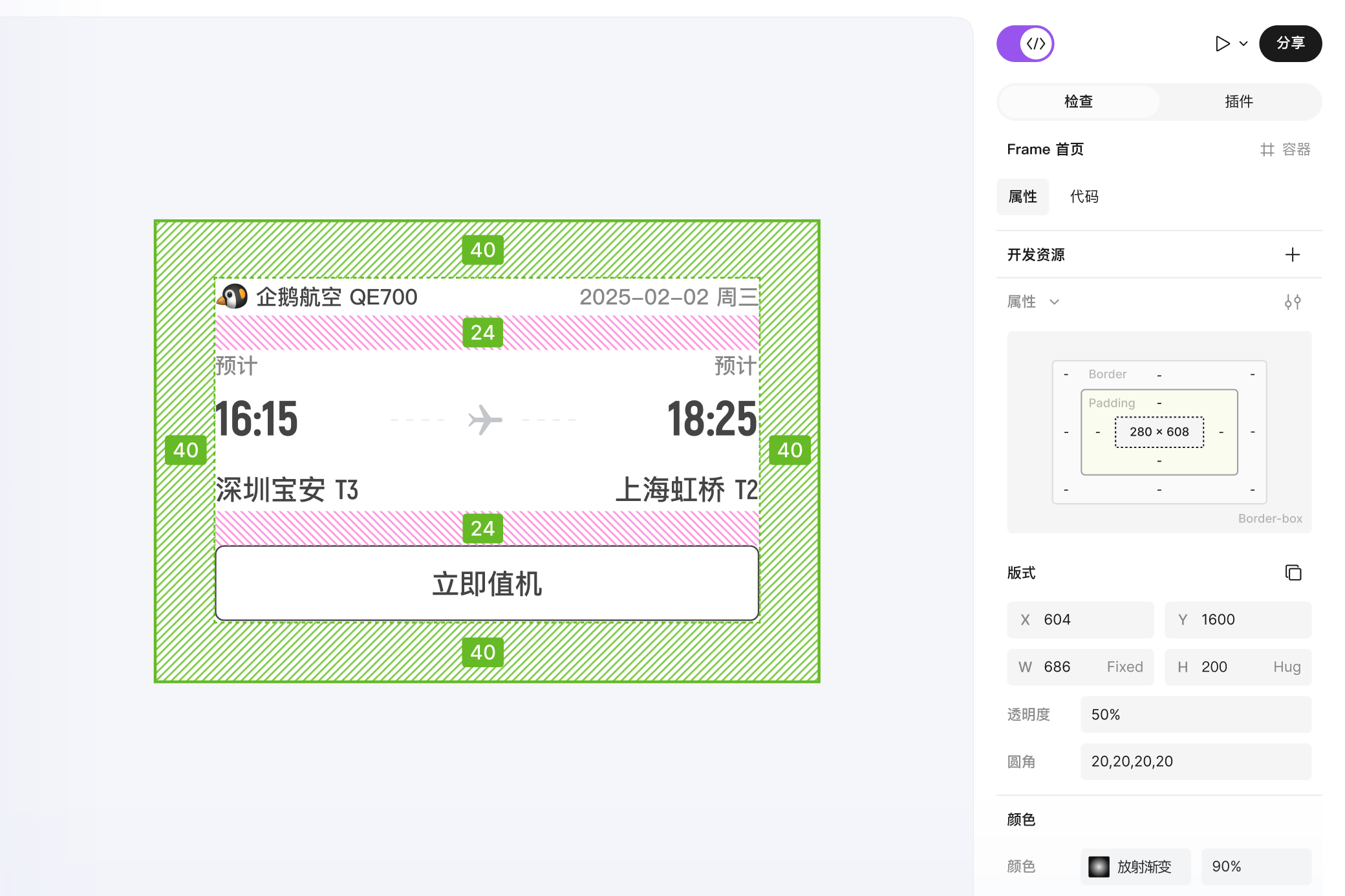Click the airplane icon between times
The width and height of the screenshot is (1345, 896).
tap(485, 420)
